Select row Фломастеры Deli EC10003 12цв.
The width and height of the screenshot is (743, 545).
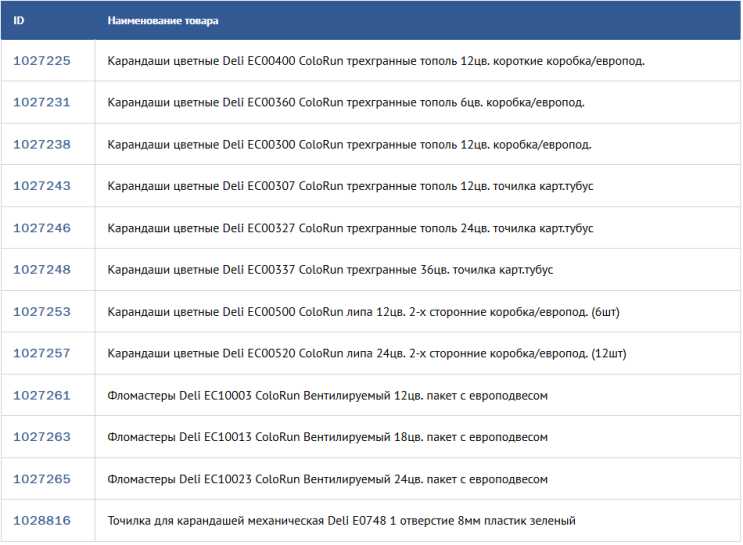[x=371, y=395]
